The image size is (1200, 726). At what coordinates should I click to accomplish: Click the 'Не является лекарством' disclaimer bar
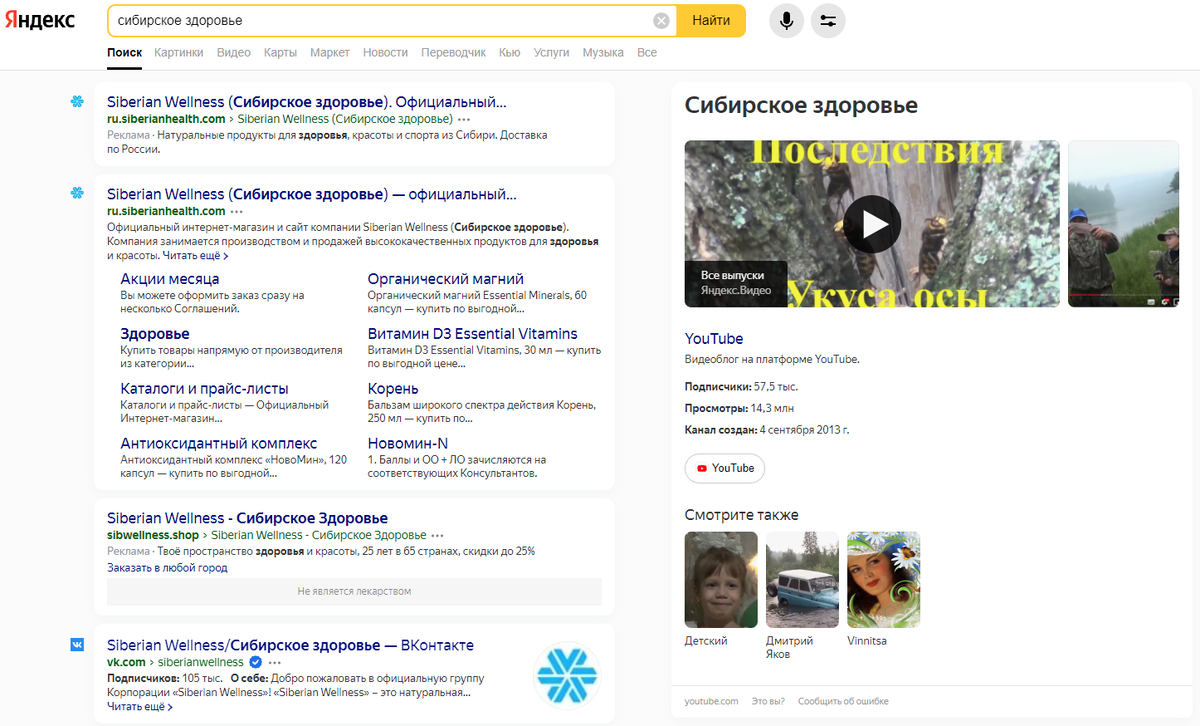(x=354, y=591)
